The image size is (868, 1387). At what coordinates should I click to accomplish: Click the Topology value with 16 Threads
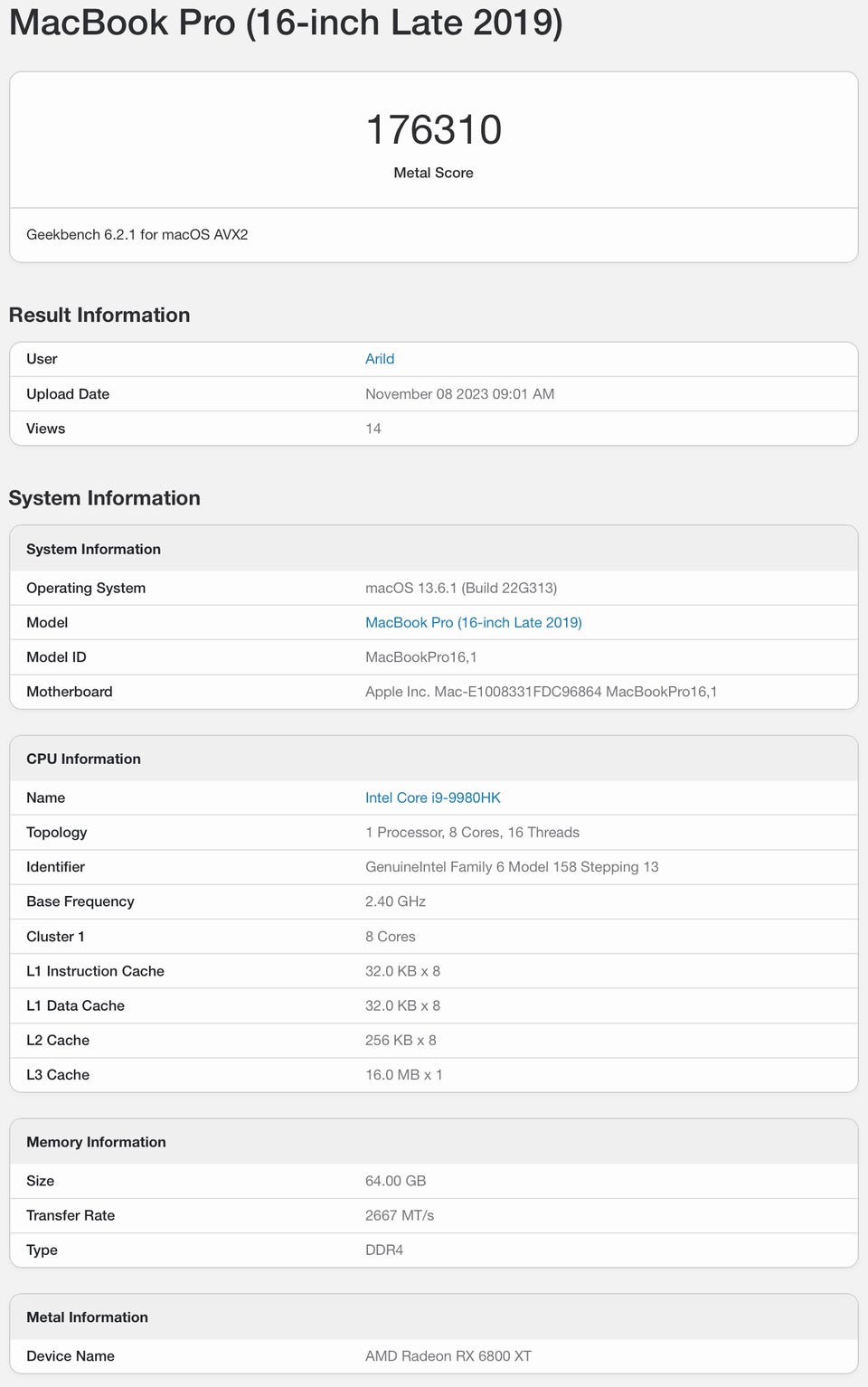tap(472, 833)
